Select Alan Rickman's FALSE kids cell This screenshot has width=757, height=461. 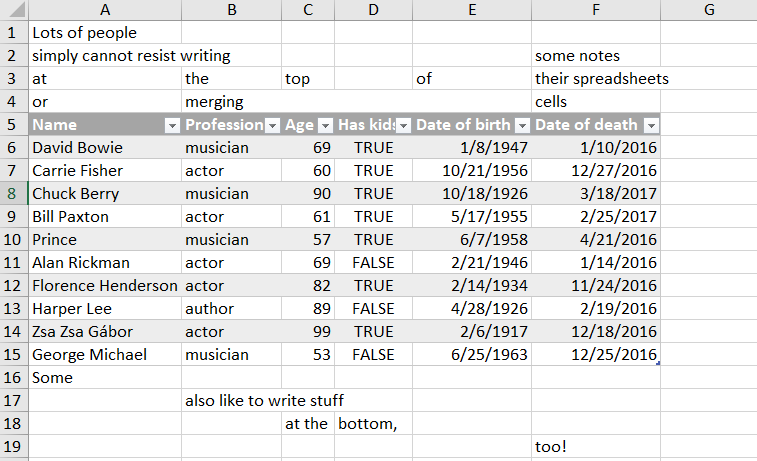373,263
